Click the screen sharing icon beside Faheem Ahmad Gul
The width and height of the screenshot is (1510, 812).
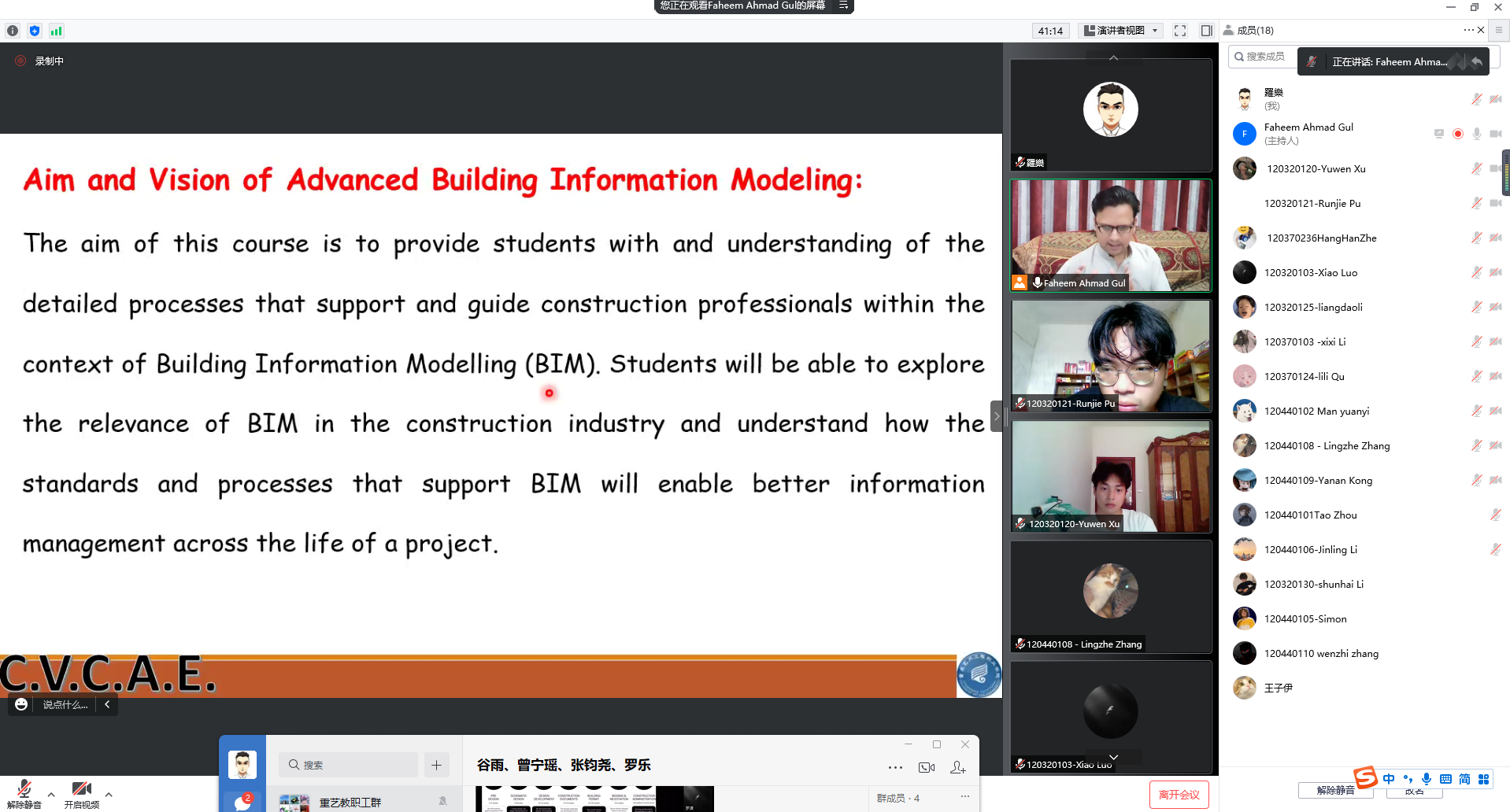[x=1439, y=134]
